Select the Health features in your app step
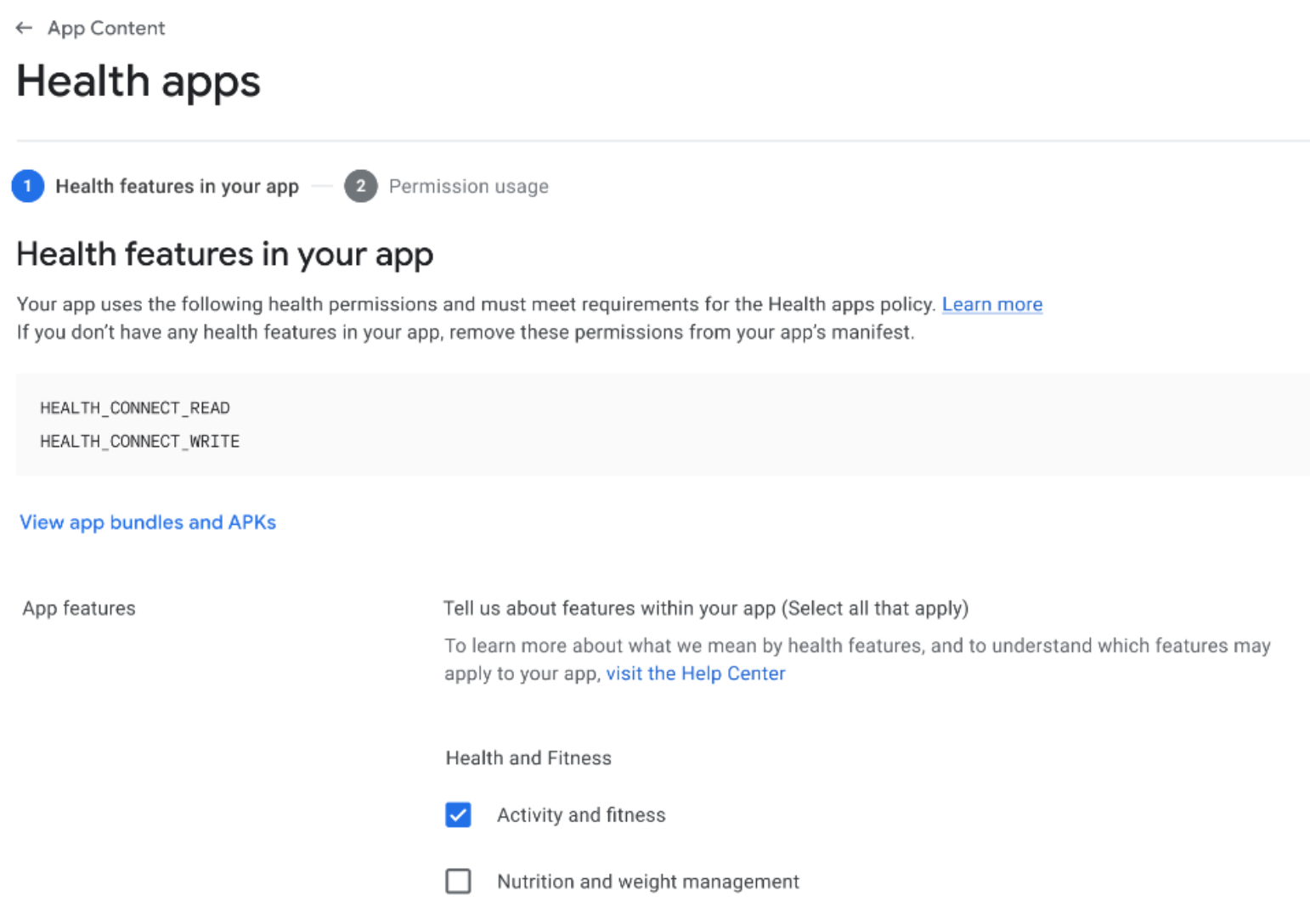Viewport: 1310px width, 924px height. [x=177, y=186]
